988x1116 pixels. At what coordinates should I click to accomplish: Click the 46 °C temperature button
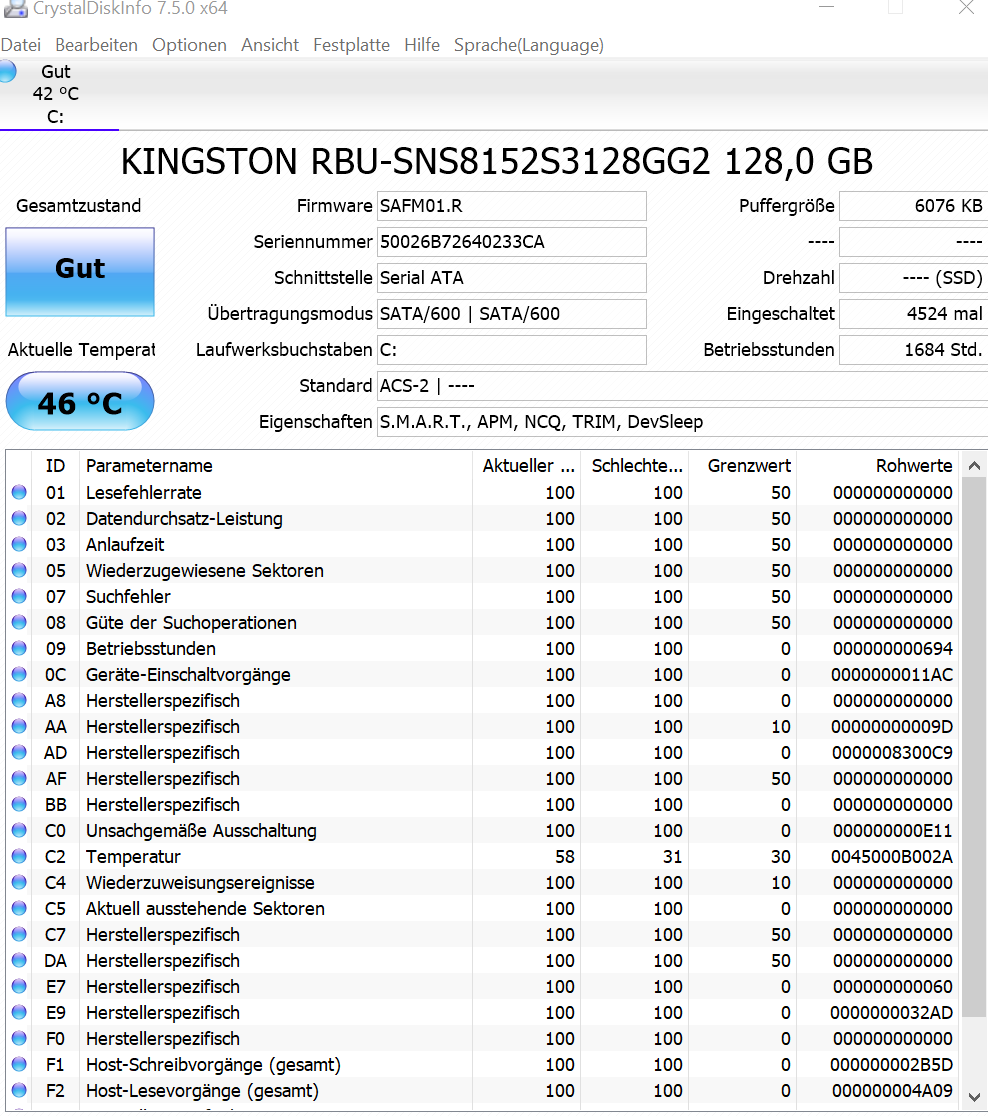point(80,401)
